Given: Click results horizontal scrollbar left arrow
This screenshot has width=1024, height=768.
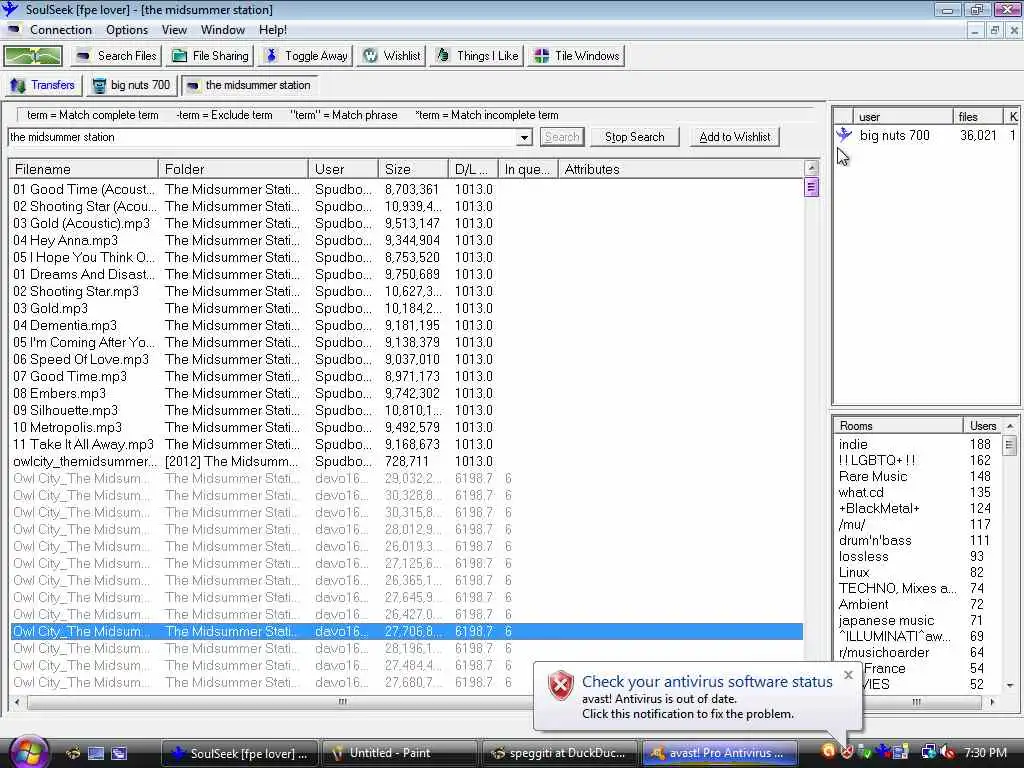Looking at the screenshot, I should point(16,702).
